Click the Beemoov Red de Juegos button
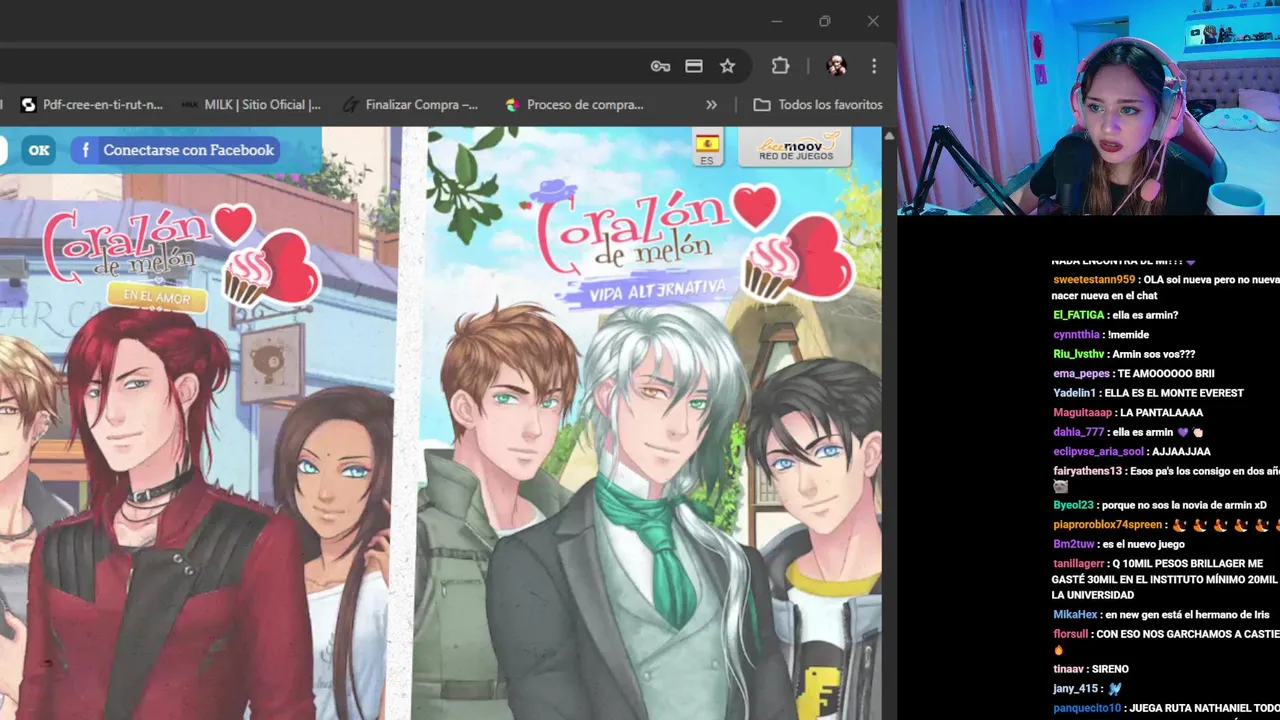This screenshot has height=720, width=1280. point(795,147)
